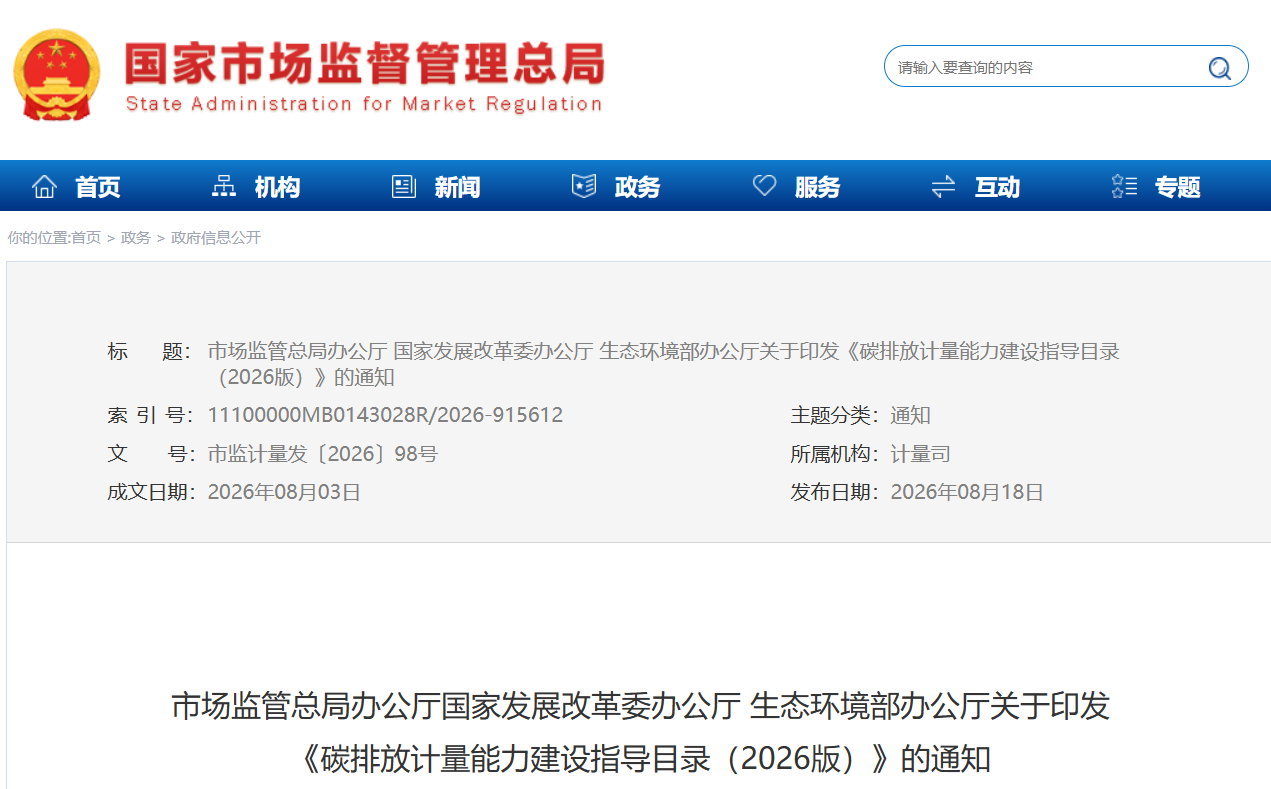Click the 所属机构 field label

click(x=834, y=454)
